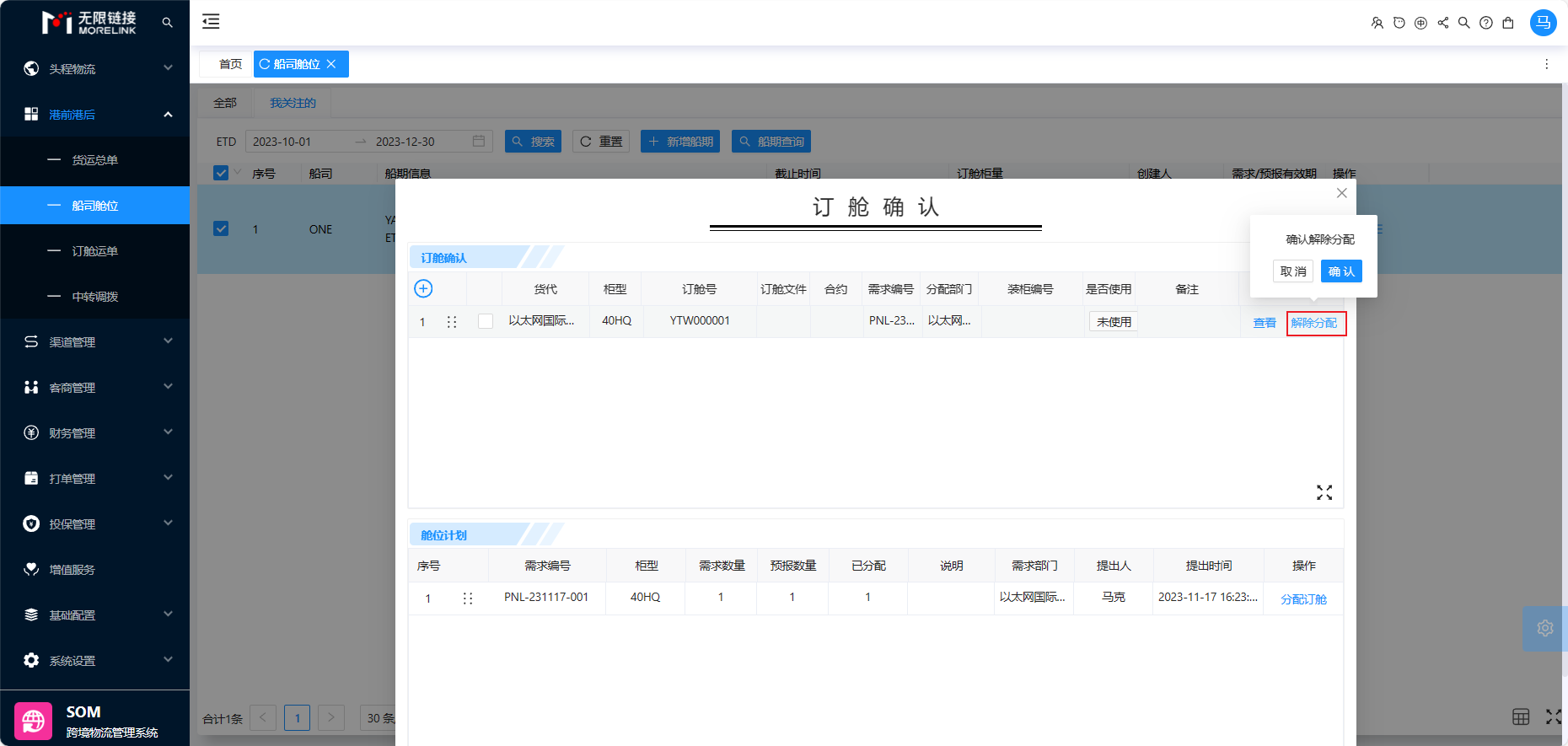Open the floating settings gear button
1568x746 pixels.
[x=1544, y=628]
